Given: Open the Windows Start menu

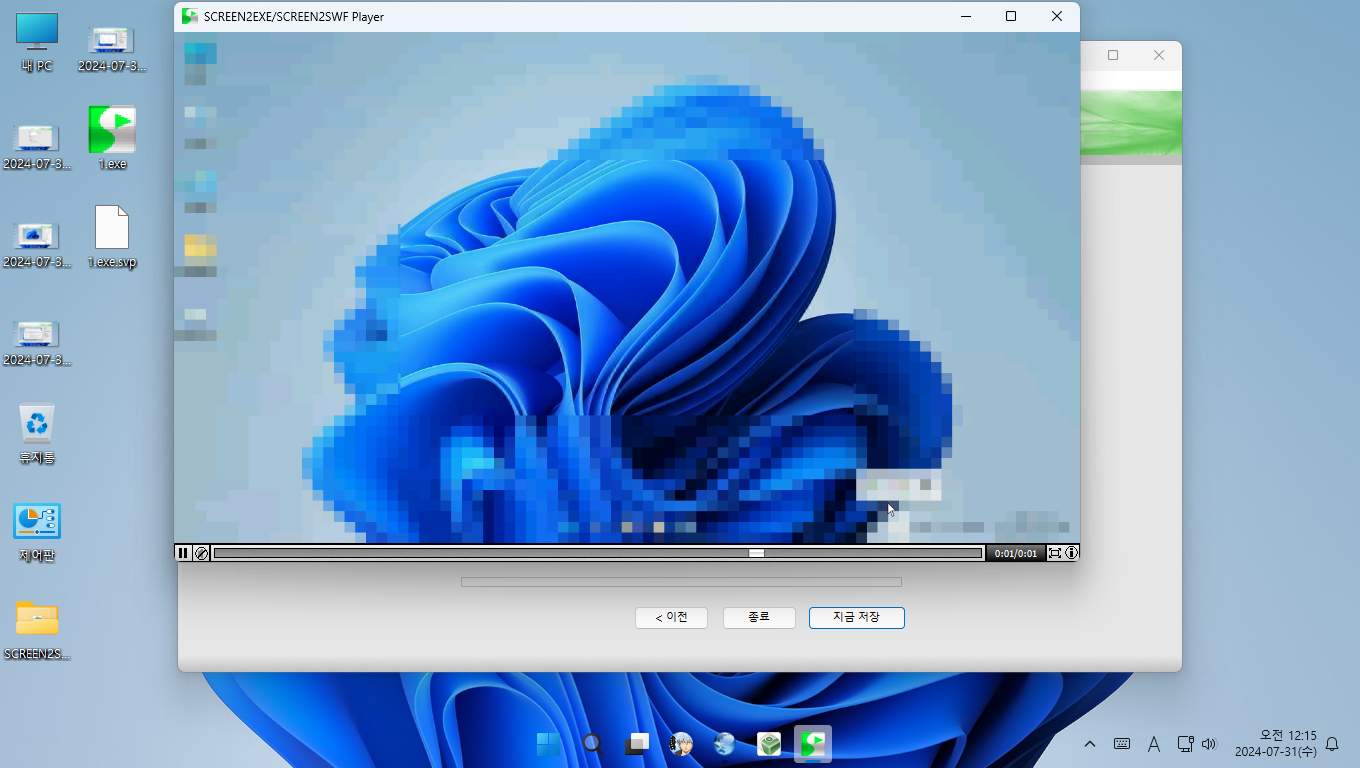Looking at the screenshot, I should [x=548, y=743].
